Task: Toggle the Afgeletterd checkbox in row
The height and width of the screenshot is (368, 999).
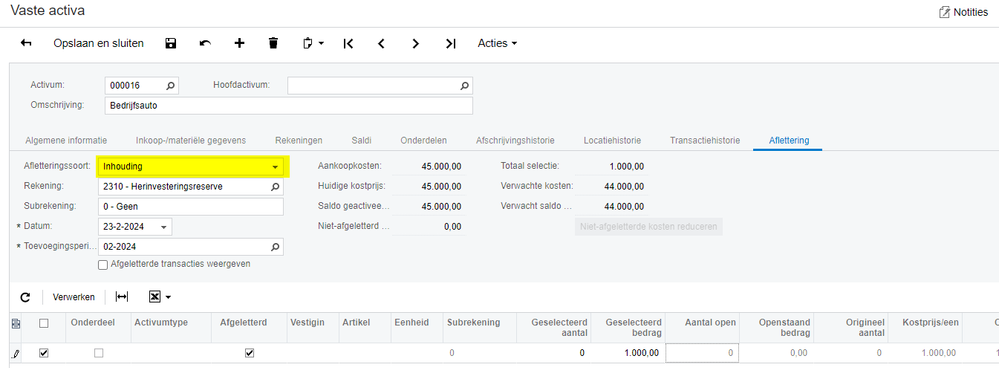Action: [x=250, y=353]
